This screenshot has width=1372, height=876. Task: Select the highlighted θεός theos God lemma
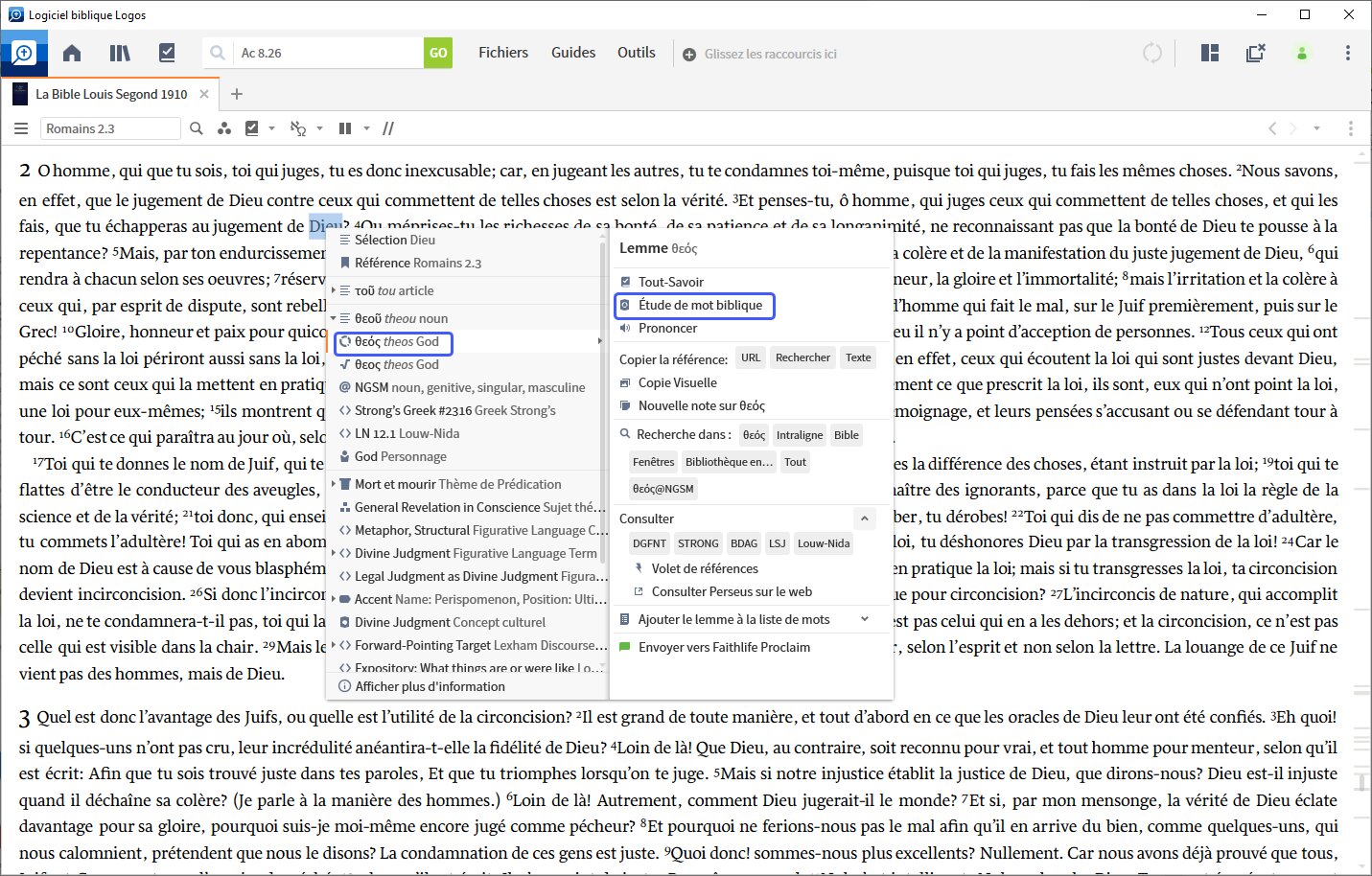(x=396, y=341)
